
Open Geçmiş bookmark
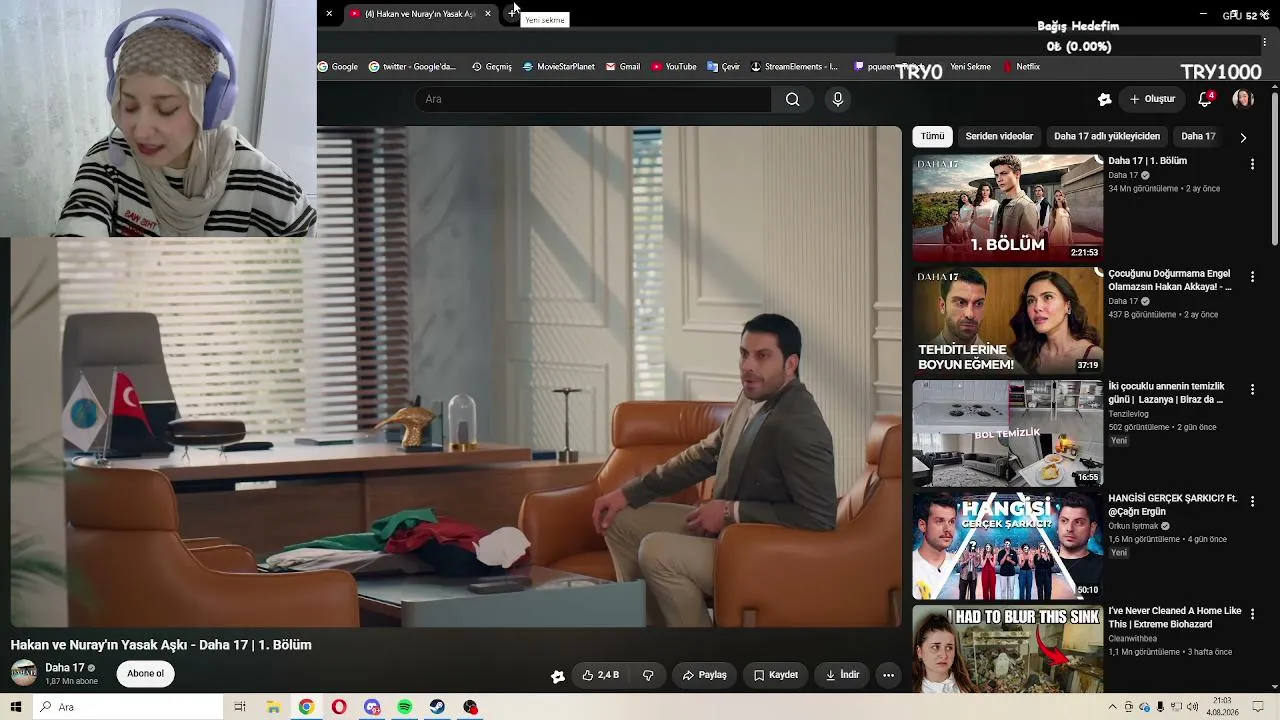click(x=491, y=67)
